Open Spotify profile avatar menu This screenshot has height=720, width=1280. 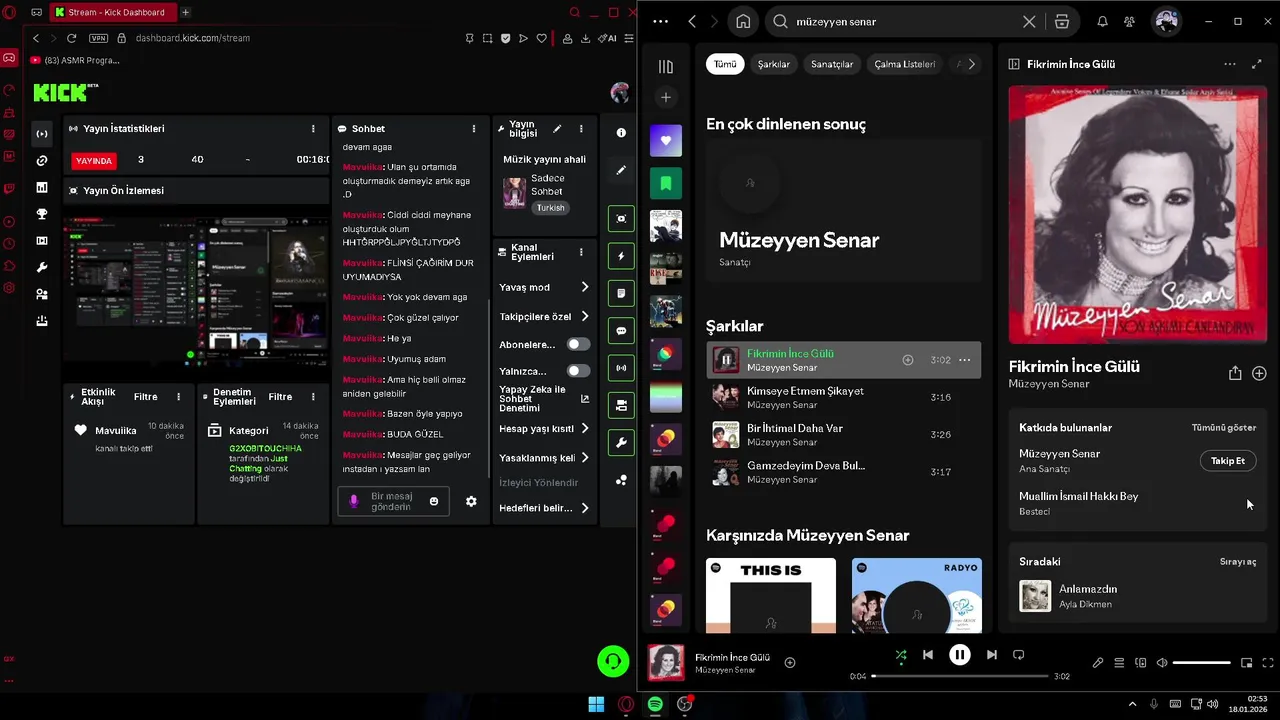pyautogui.click(x=1166, y=21)
